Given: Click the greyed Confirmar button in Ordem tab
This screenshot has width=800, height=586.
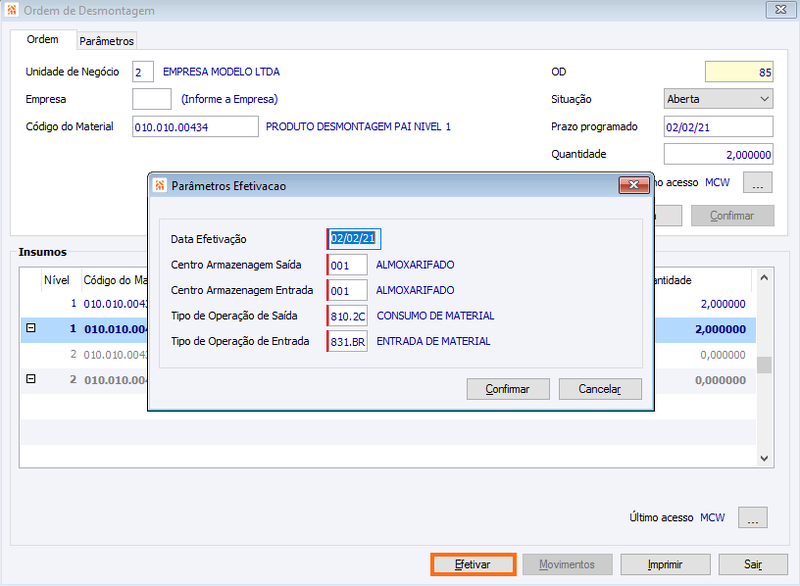Looking at the screenshot, I should (732, 216).
